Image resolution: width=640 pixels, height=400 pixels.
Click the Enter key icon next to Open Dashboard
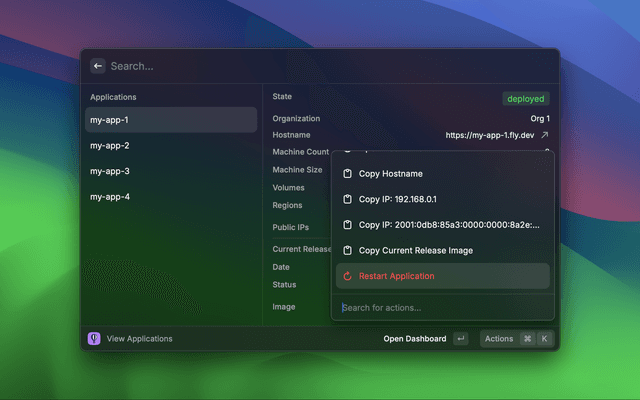460,339
